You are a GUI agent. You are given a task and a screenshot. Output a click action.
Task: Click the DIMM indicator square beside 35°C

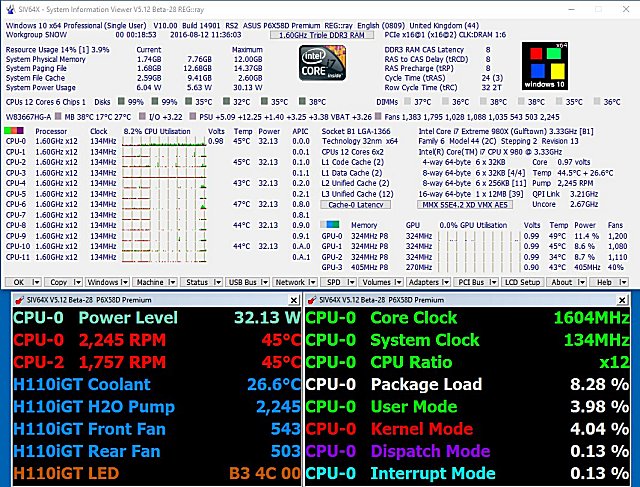[x=559, y=101]
